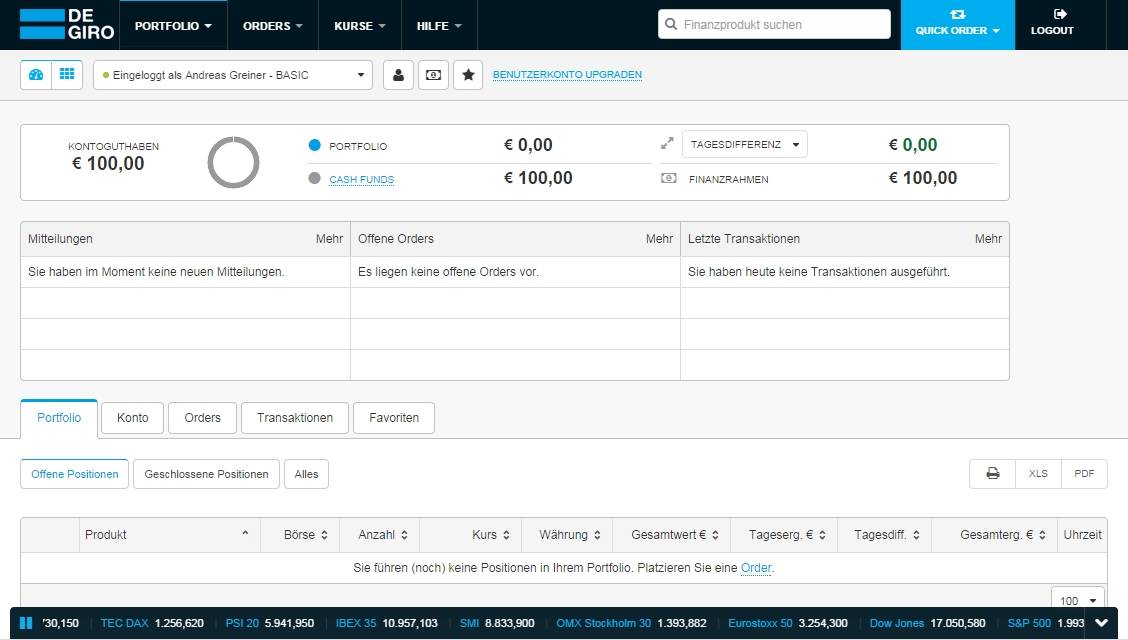Click the IBEX 35 ticker entry
The image size is (1128, 640).
click(x=386, y=623)
